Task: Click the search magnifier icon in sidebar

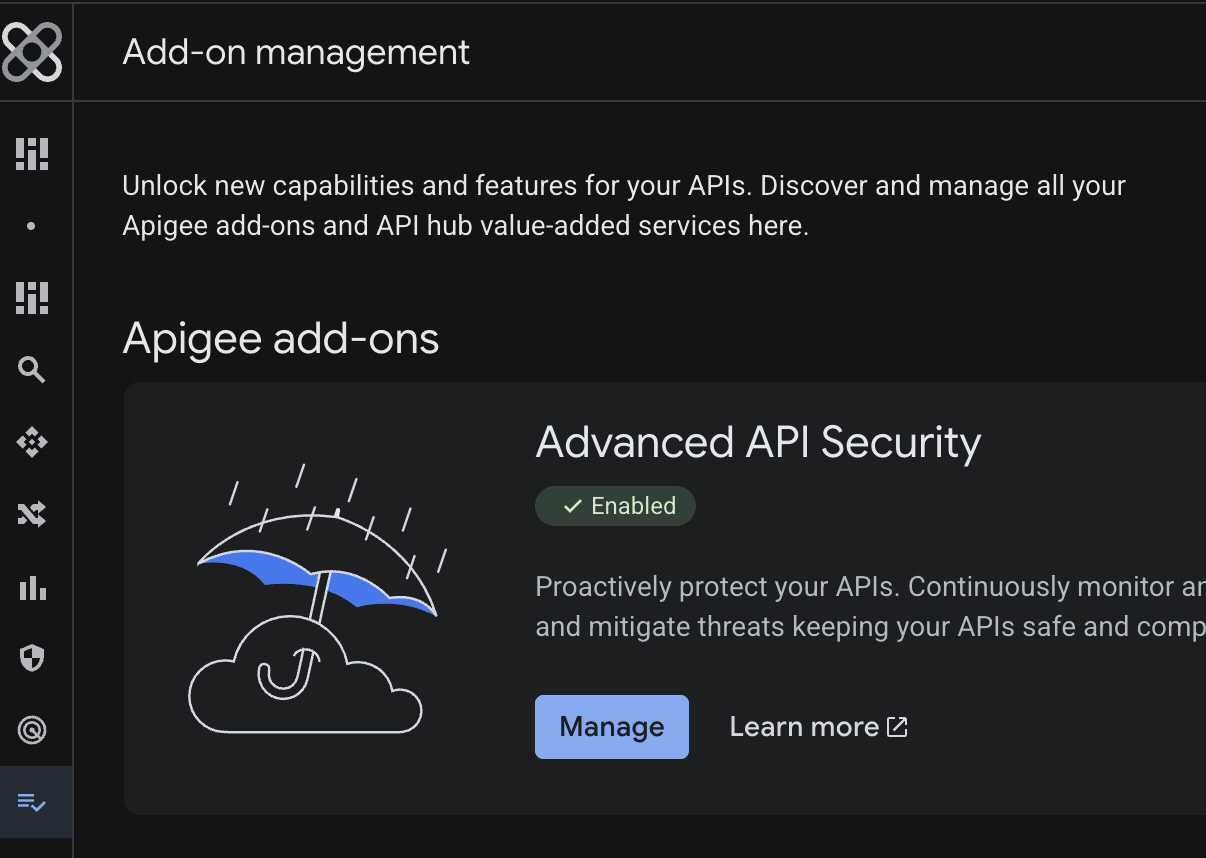Action: (31, 369)
